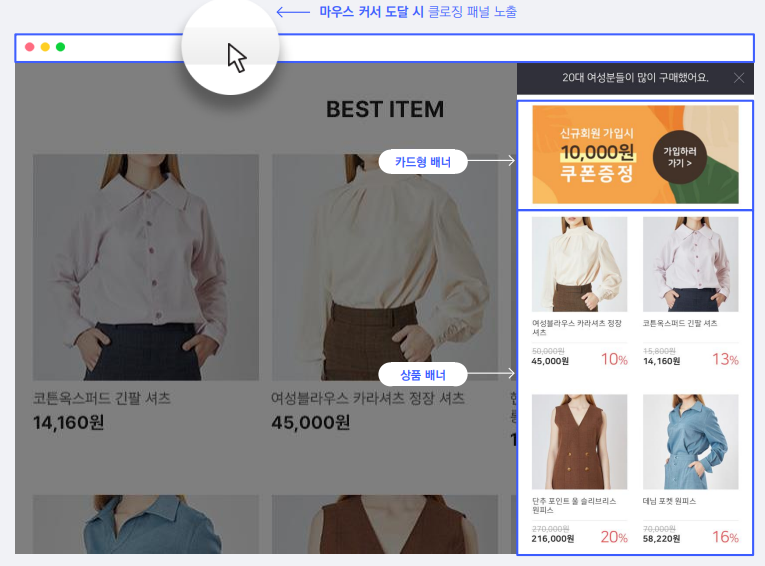The width and height of the screenshot is (765, 566).
Task: Click main page title 코튼옥스퍼드 긴팔 셔츠
Action: [101, 398]
